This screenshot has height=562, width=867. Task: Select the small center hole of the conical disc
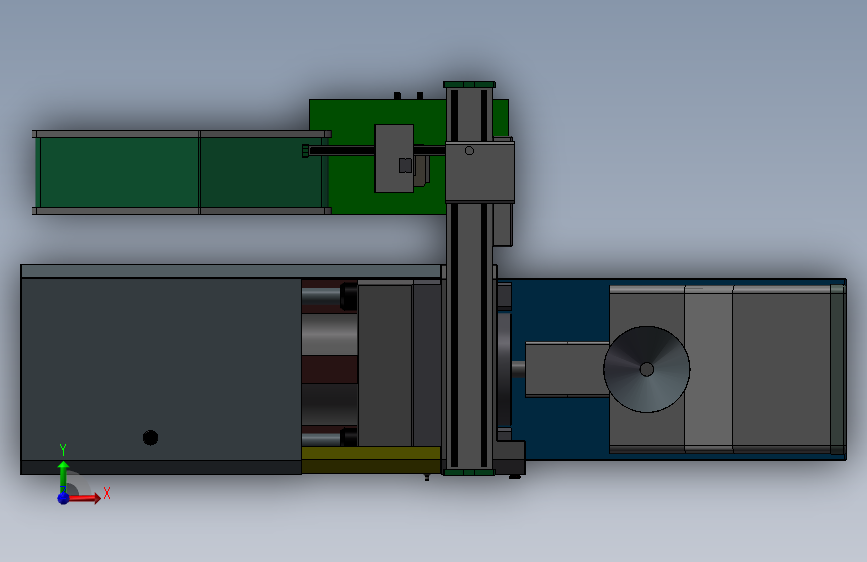tap(646, 369)
